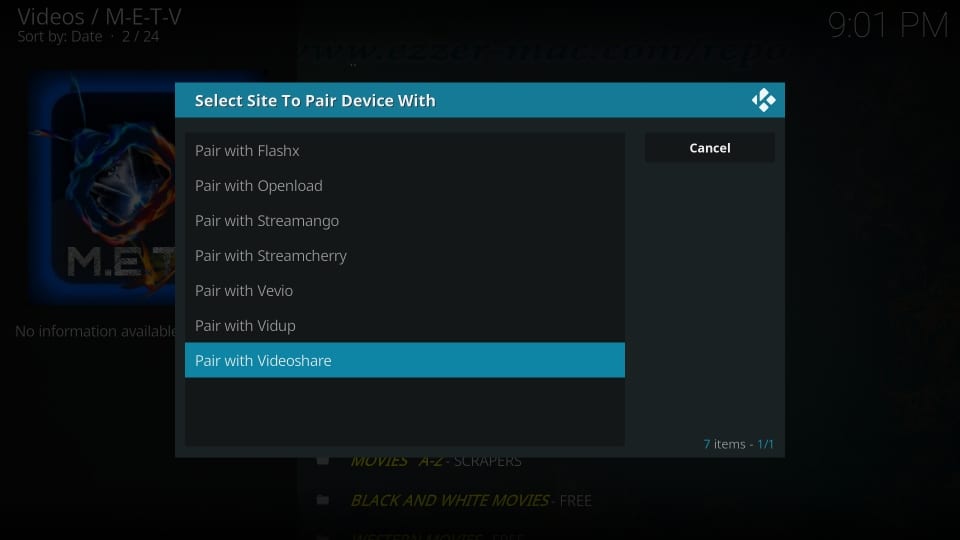Open BLACK AND WHITE MOVIES folder icon
Viewport: 960px width, 540px height.
323,500
